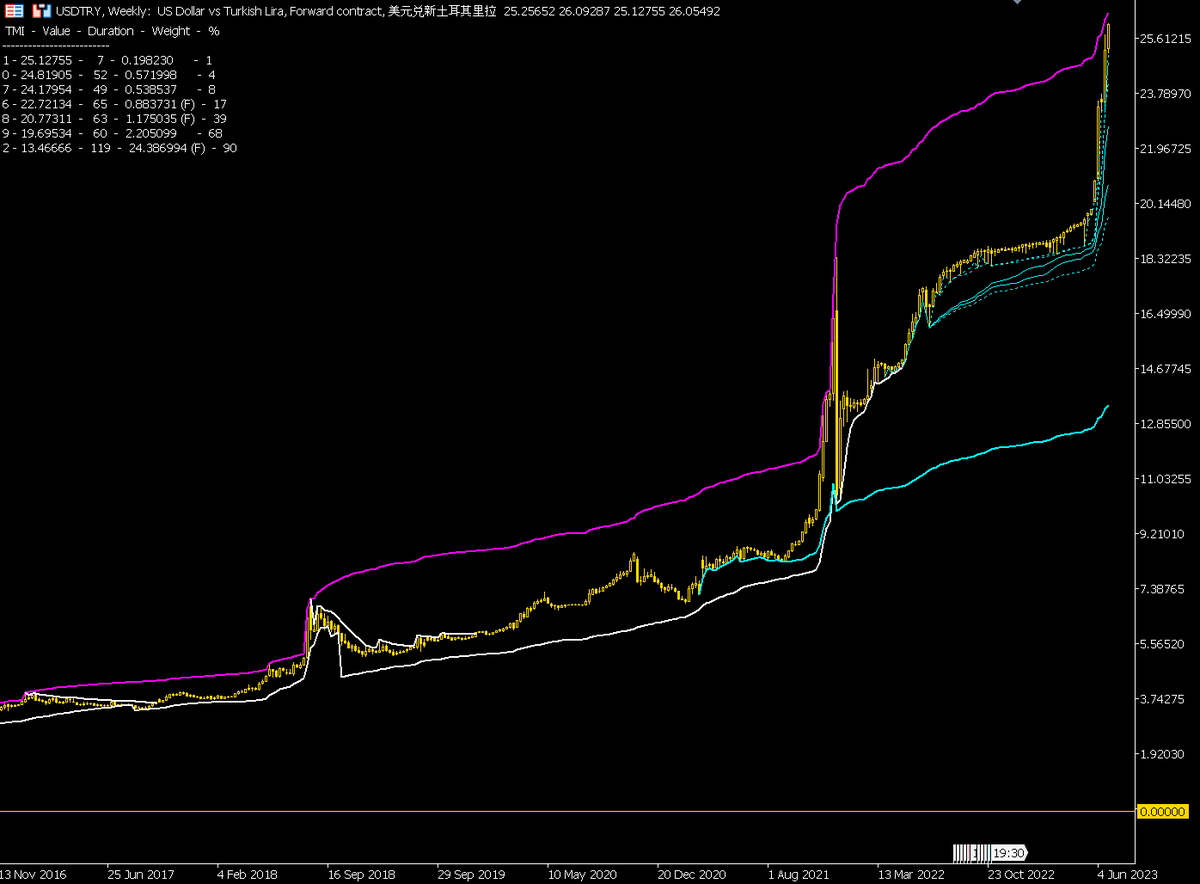
Task: Click the 21.96725 price scale label
Action: click(1166, 149)
